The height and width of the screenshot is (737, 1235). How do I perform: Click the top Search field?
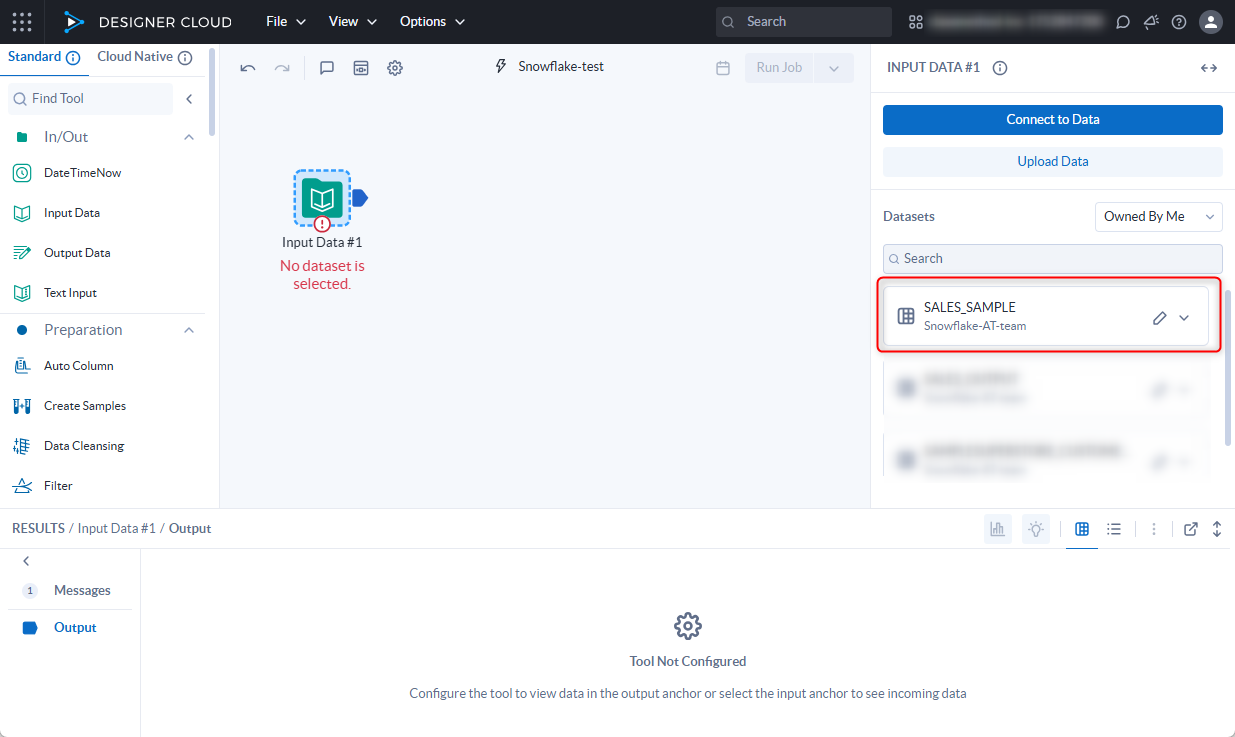pyautogui.click(x=803, y=21)
